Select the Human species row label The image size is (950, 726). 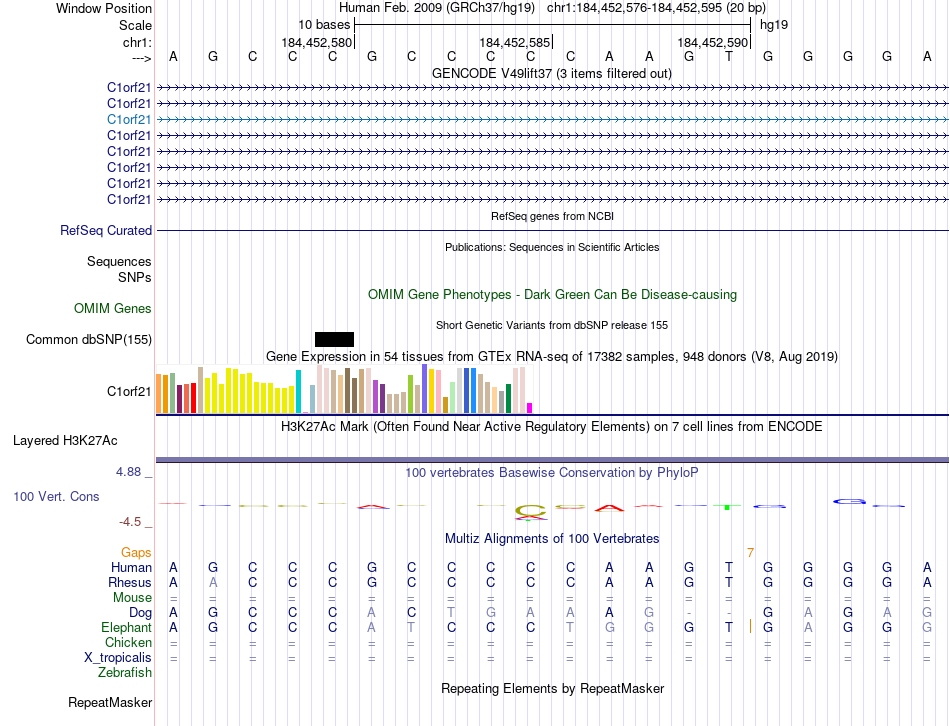[131, 567]
